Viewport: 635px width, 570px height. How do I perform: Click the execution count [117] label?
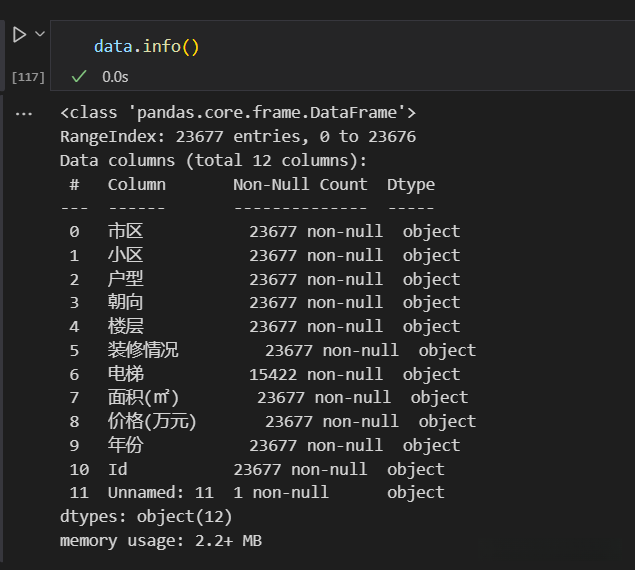pos(28,77)
